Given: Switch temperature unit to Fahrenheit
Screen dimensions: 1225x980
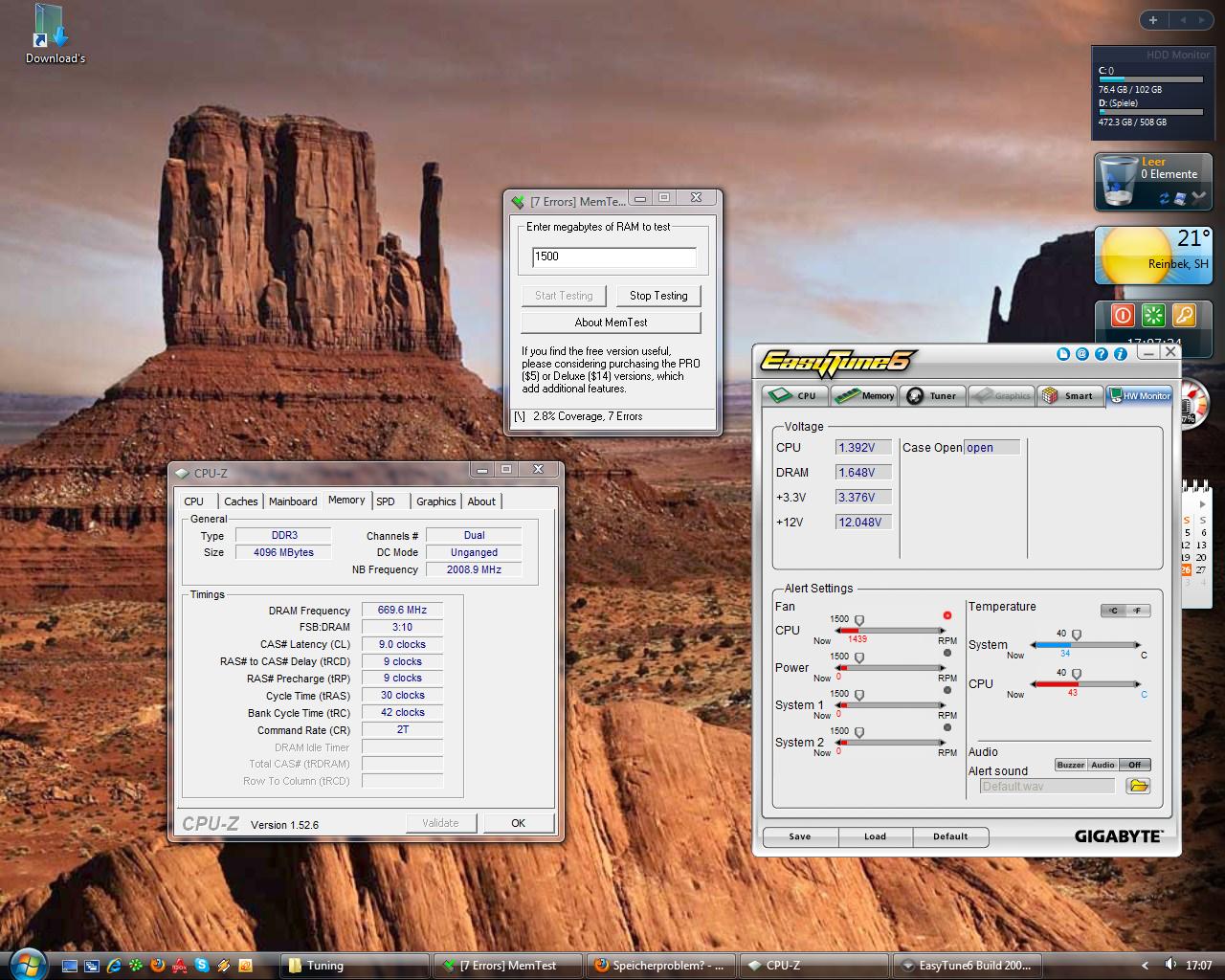Looking at the screenshot, I should coord(1138,611).
